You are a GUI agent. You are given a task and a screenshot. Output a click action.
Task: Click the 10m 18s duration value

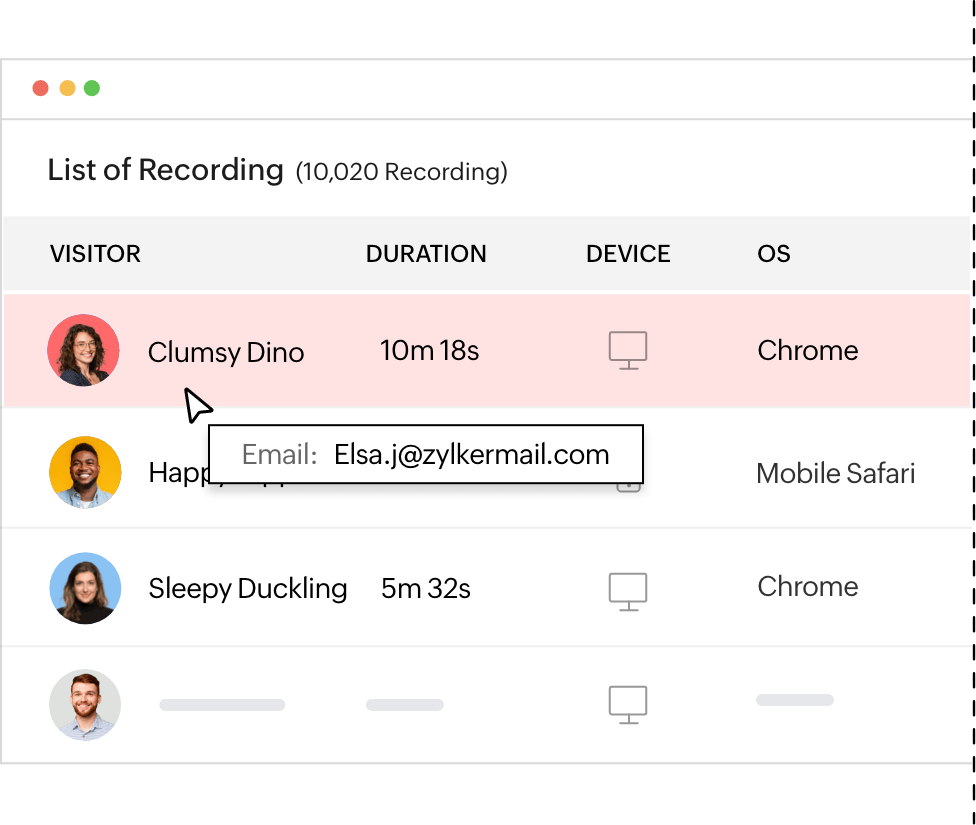(x=430, y=351)
